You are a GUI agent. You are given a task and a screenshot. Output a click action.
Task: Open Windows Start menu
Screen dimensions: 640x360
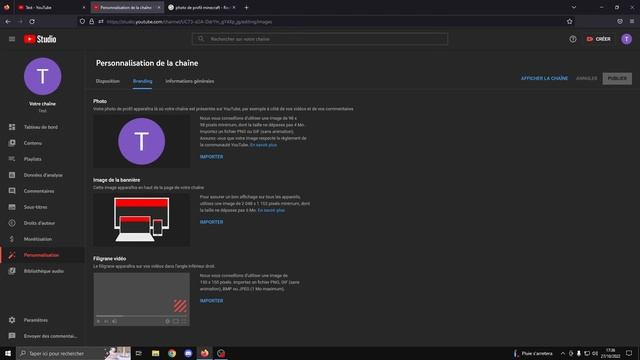tap(8, 353)
